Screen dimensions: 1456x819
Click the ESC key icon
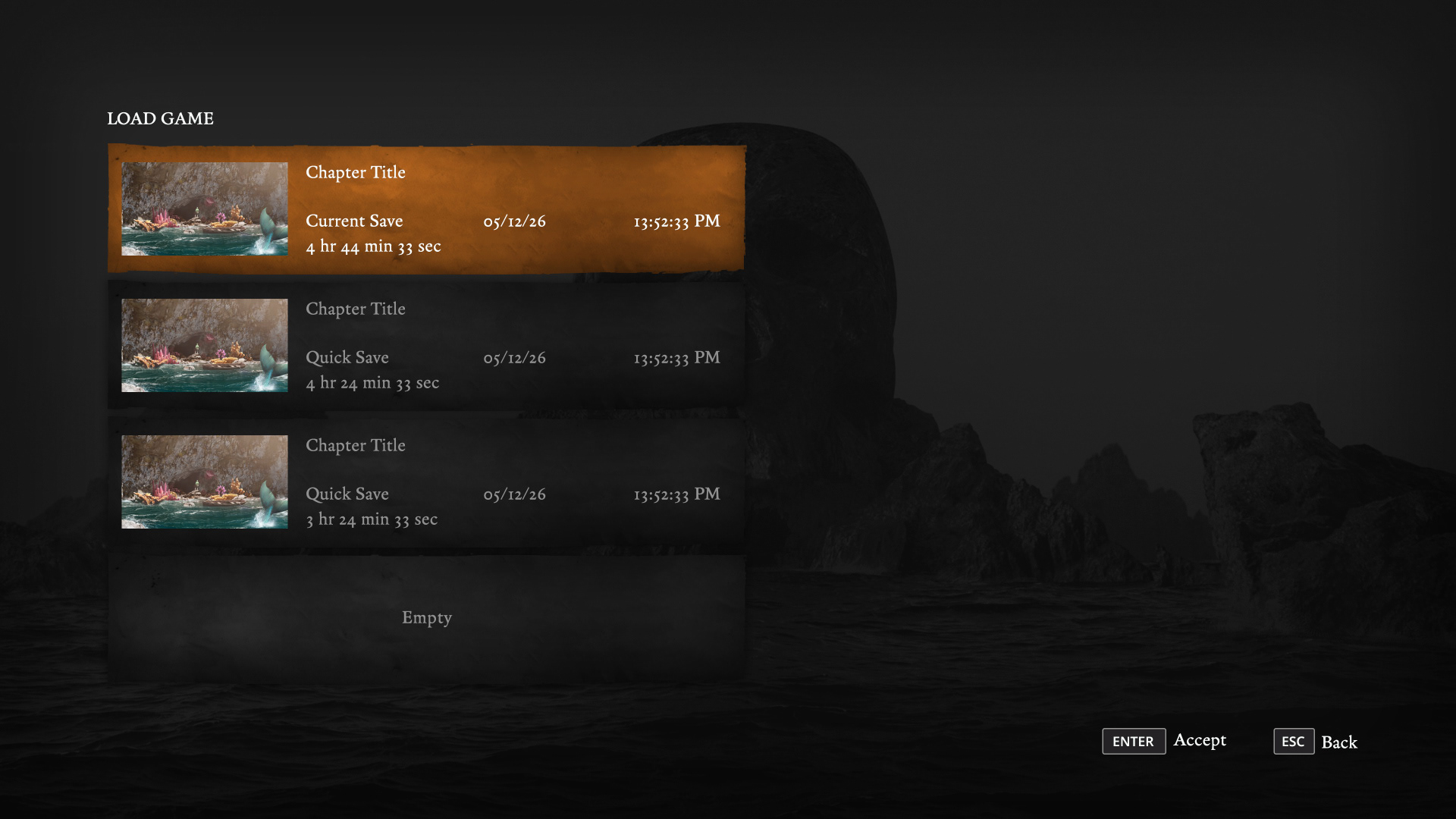1293,742
